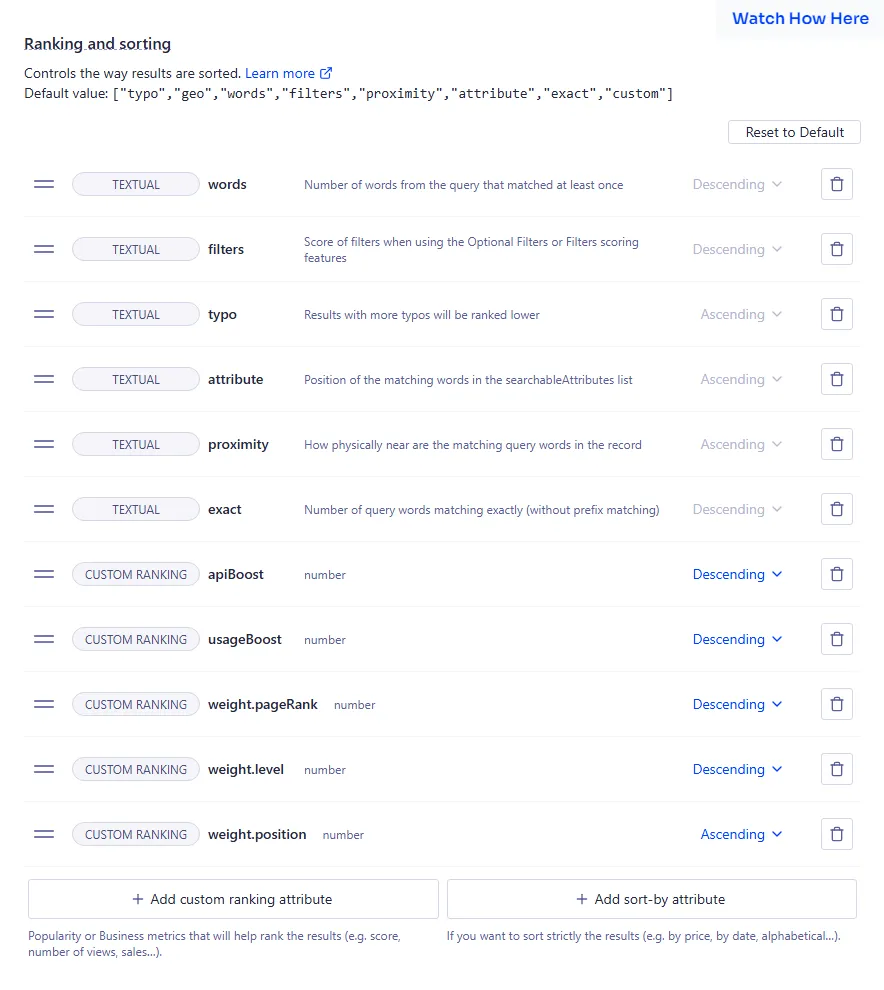This screenshot has height=990, width=884.
Task: Delete the exact ranking criterion
Action: click(836, 509)
